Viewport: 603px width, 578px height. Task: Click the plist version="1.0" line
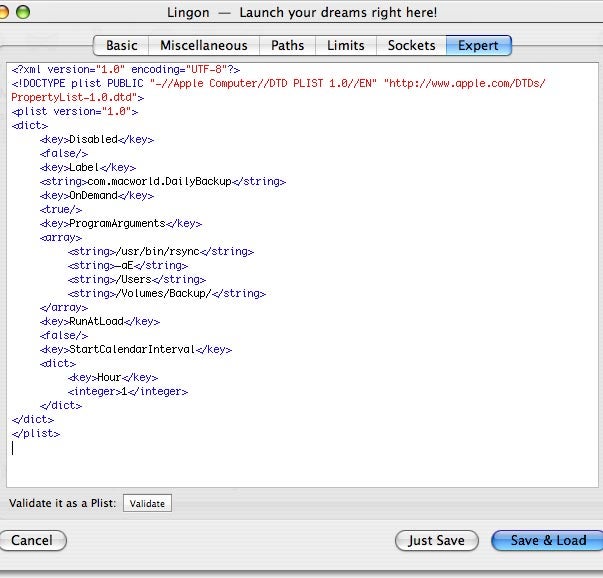point(75,112)
